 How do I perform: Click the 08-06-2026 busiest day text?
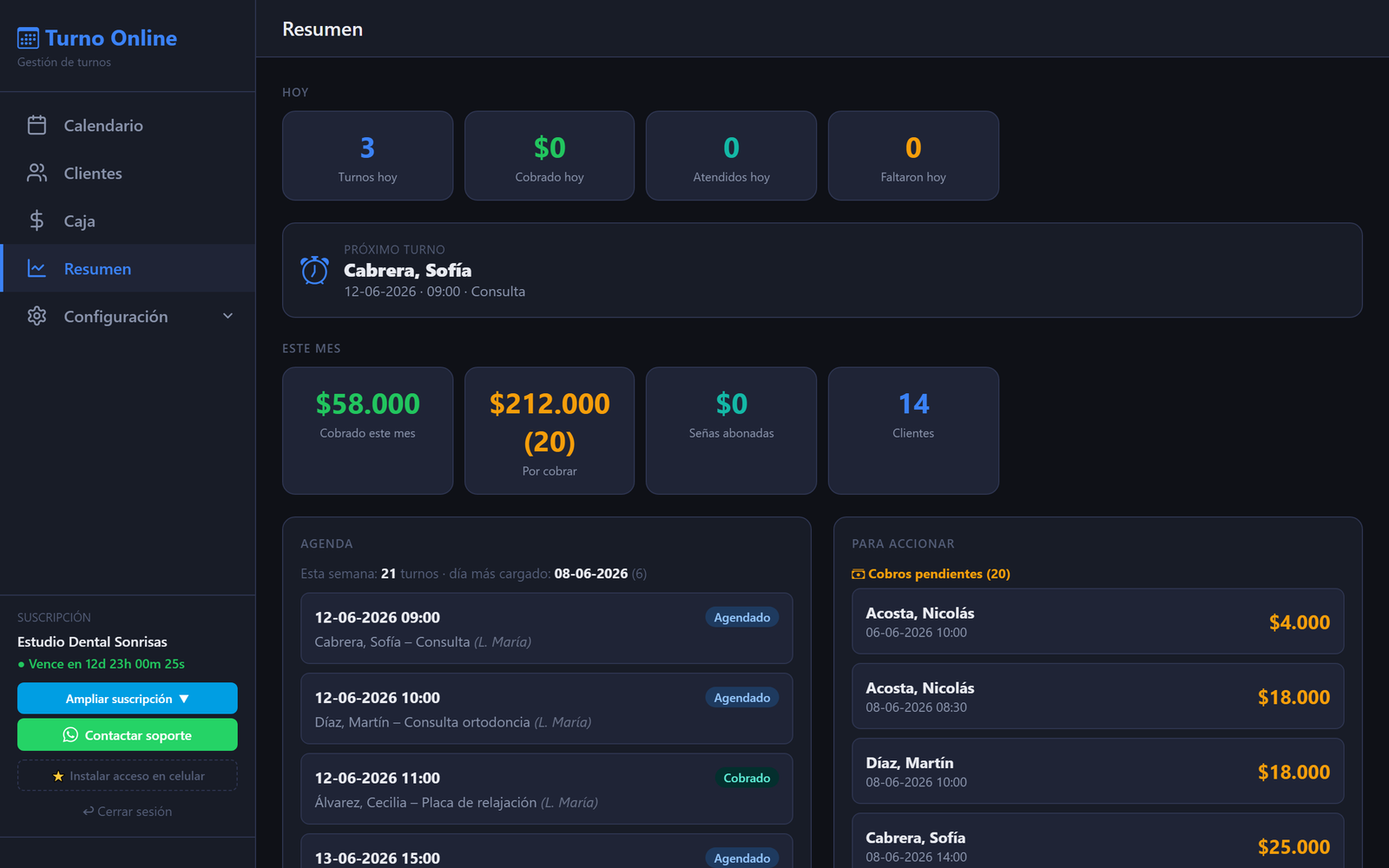click(591, 574)
